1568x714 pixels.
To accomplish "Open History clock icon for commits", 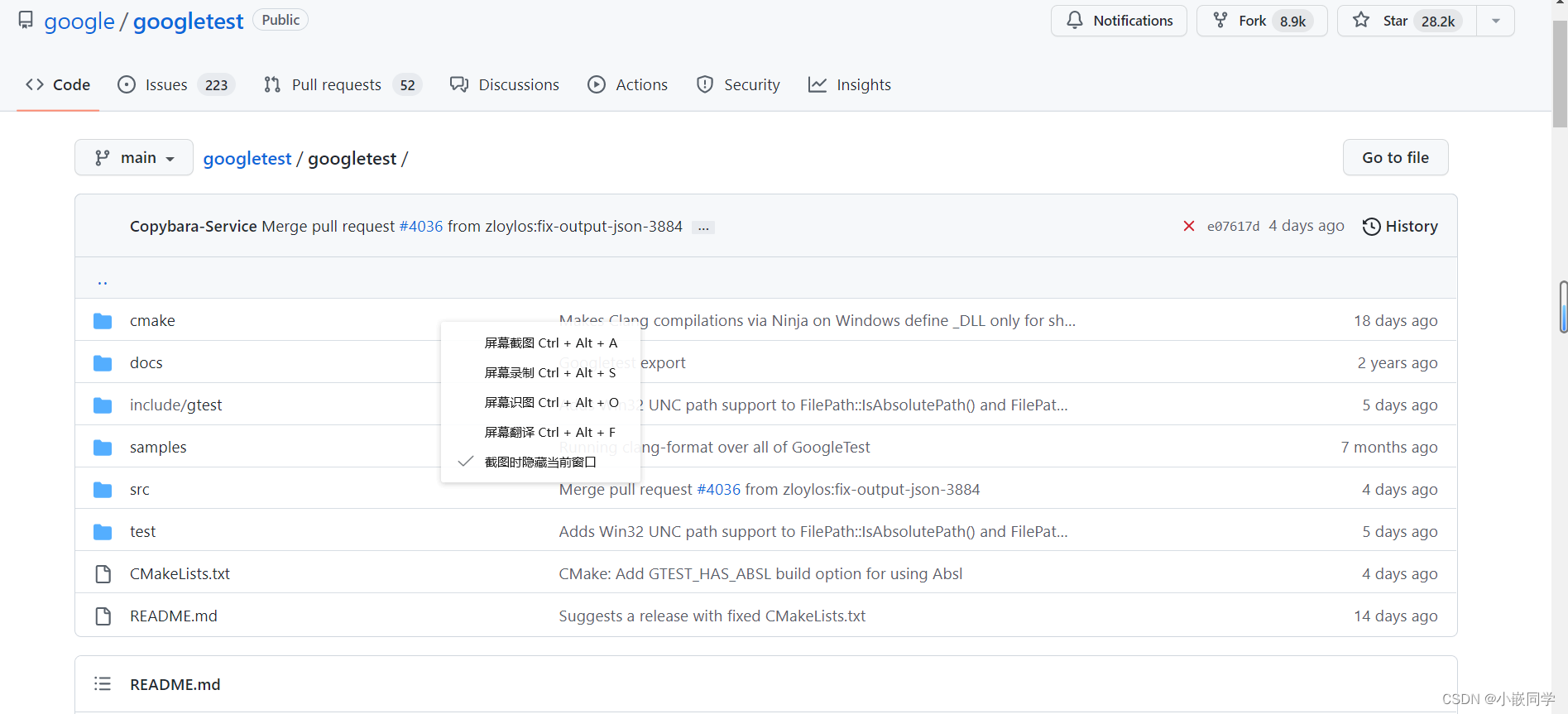I will [1371, 226].
